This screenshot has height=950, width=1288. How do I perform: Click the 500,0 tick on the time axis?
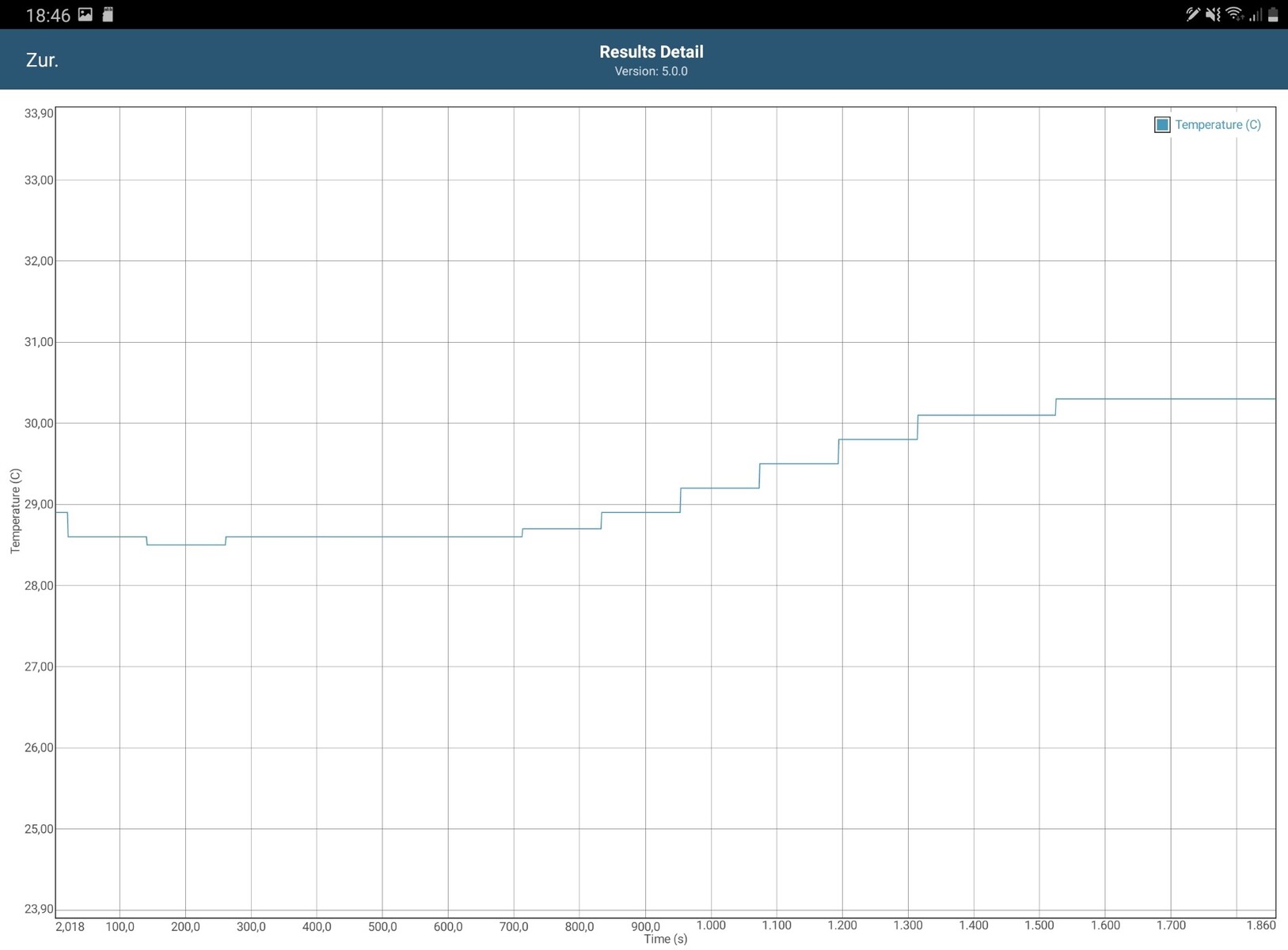click(382, 926)
